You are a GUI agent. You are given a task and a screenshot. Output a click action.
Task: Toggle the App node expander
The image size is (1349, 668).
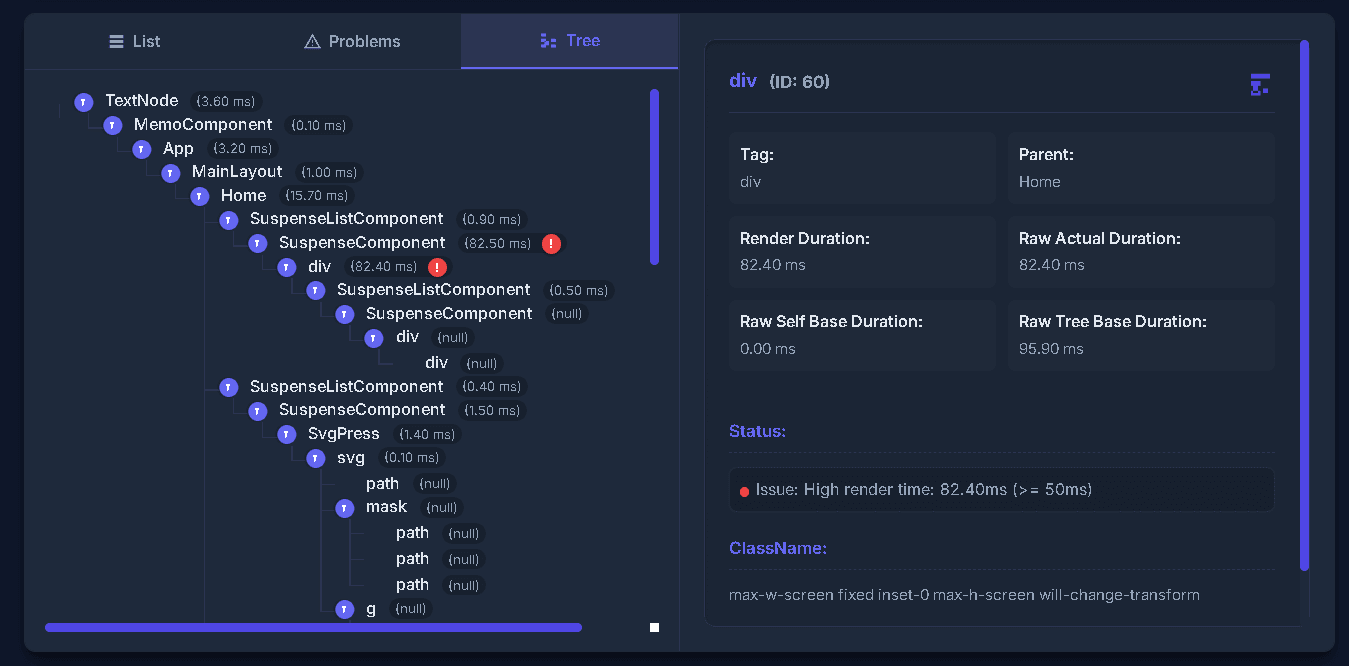tap(142, 149)
